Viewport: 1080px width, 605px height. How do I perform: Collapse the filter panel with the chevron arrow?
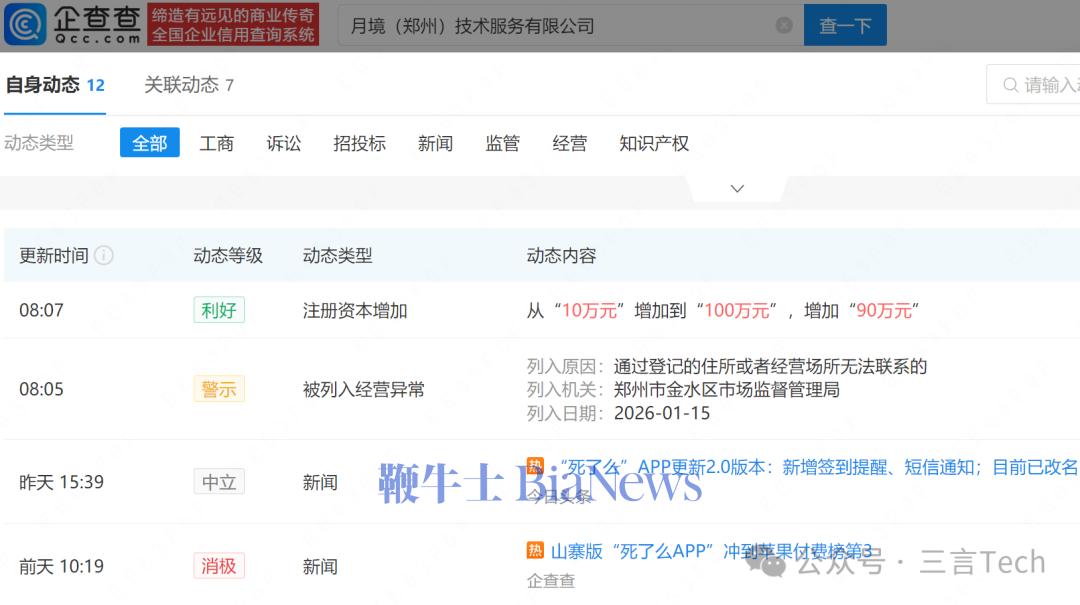click(737, 188)
